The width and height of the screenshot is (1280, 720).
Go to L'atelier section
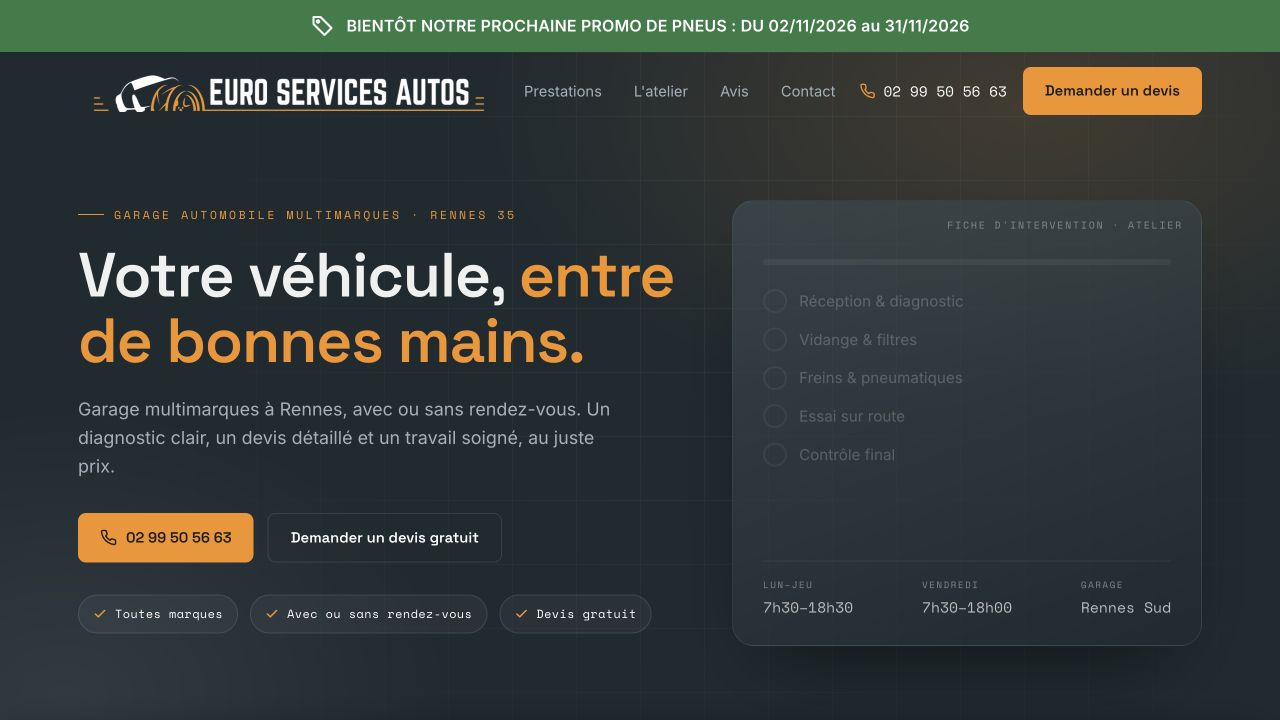click(661, 91)
